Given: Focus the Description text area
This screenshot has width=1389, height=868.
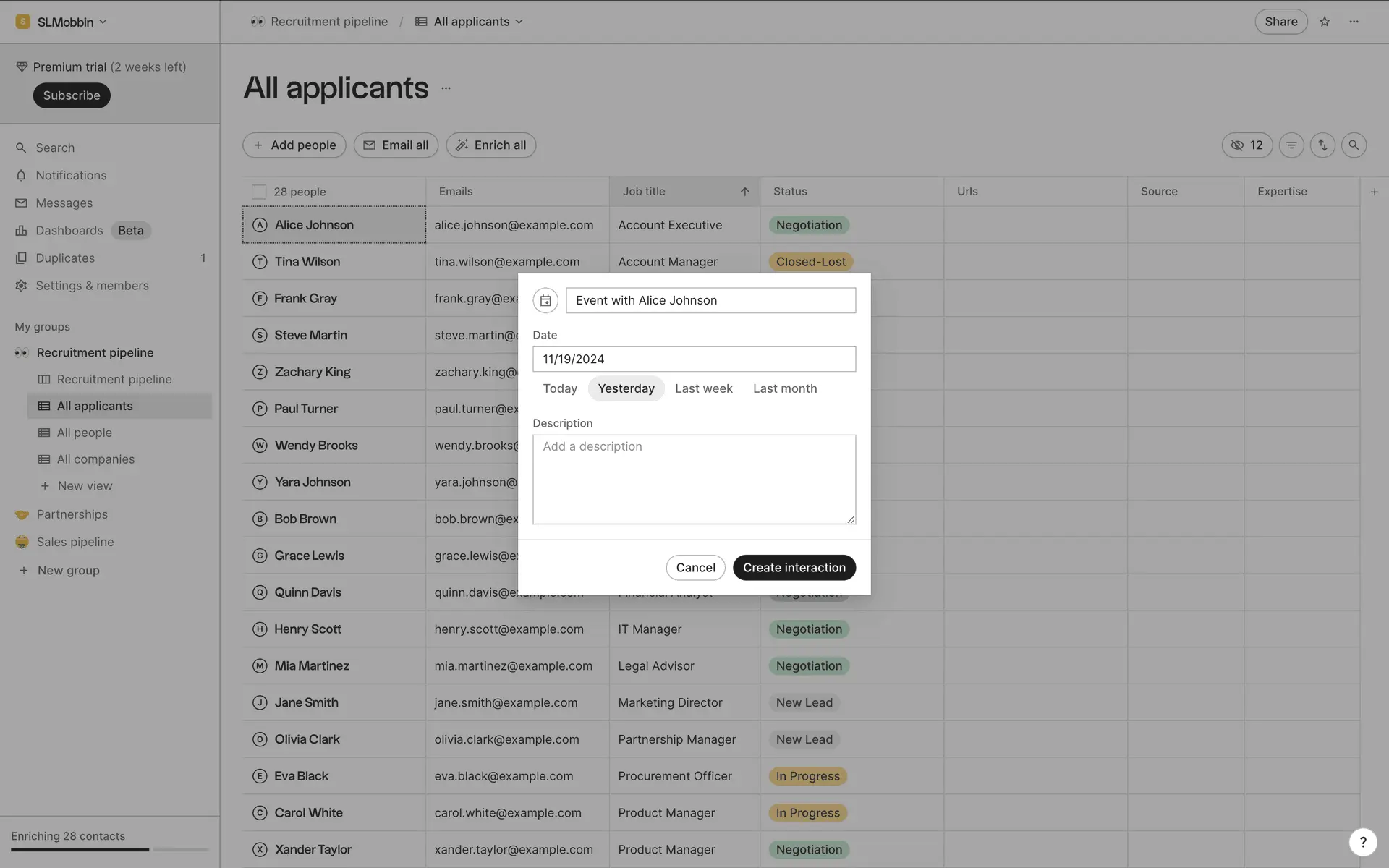Looking at the screenshot, I should [x=694, y=479].
